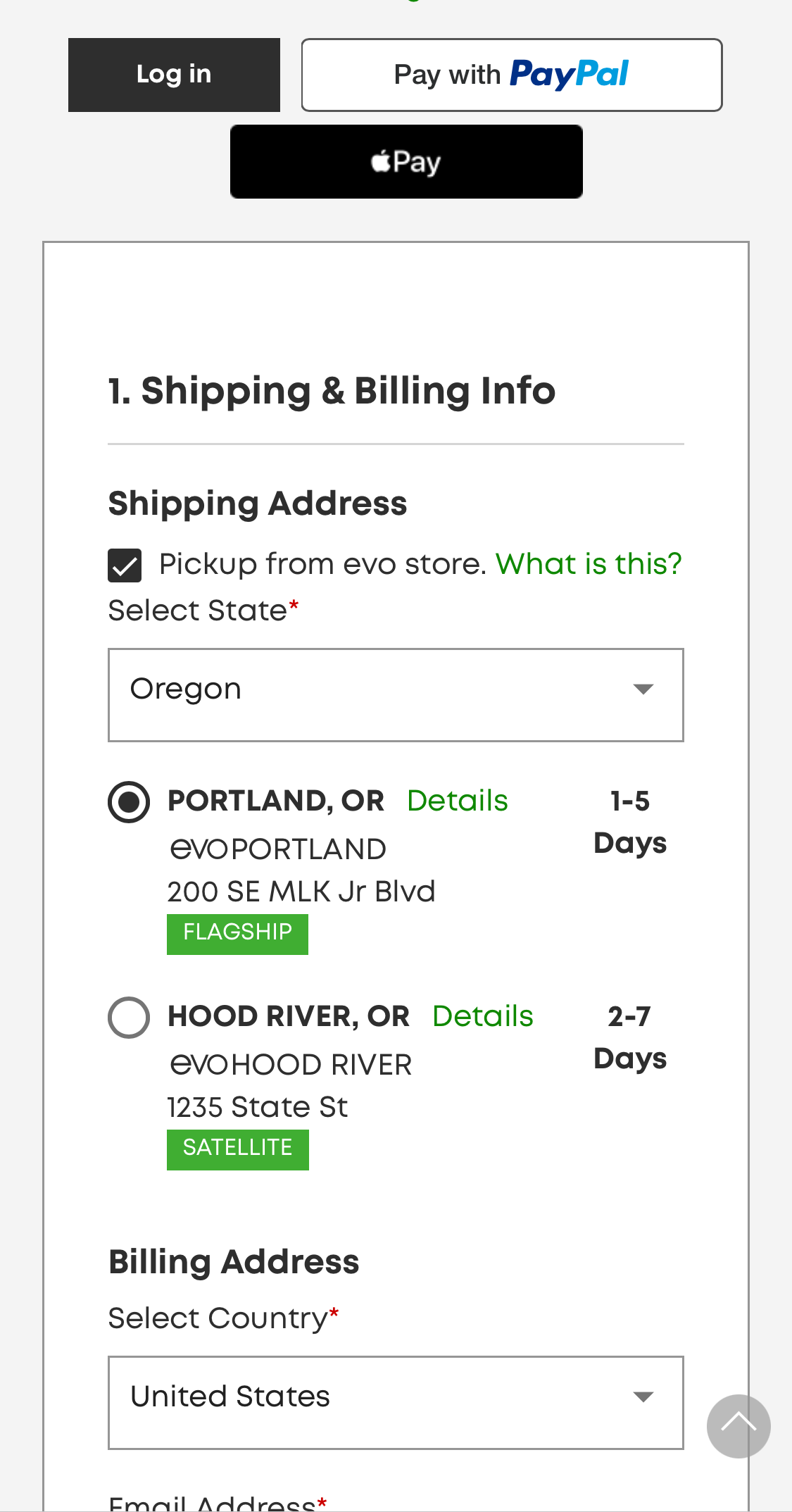792x1512 pixels.
Task: Click the Log in button
Action: pos(174,74)
